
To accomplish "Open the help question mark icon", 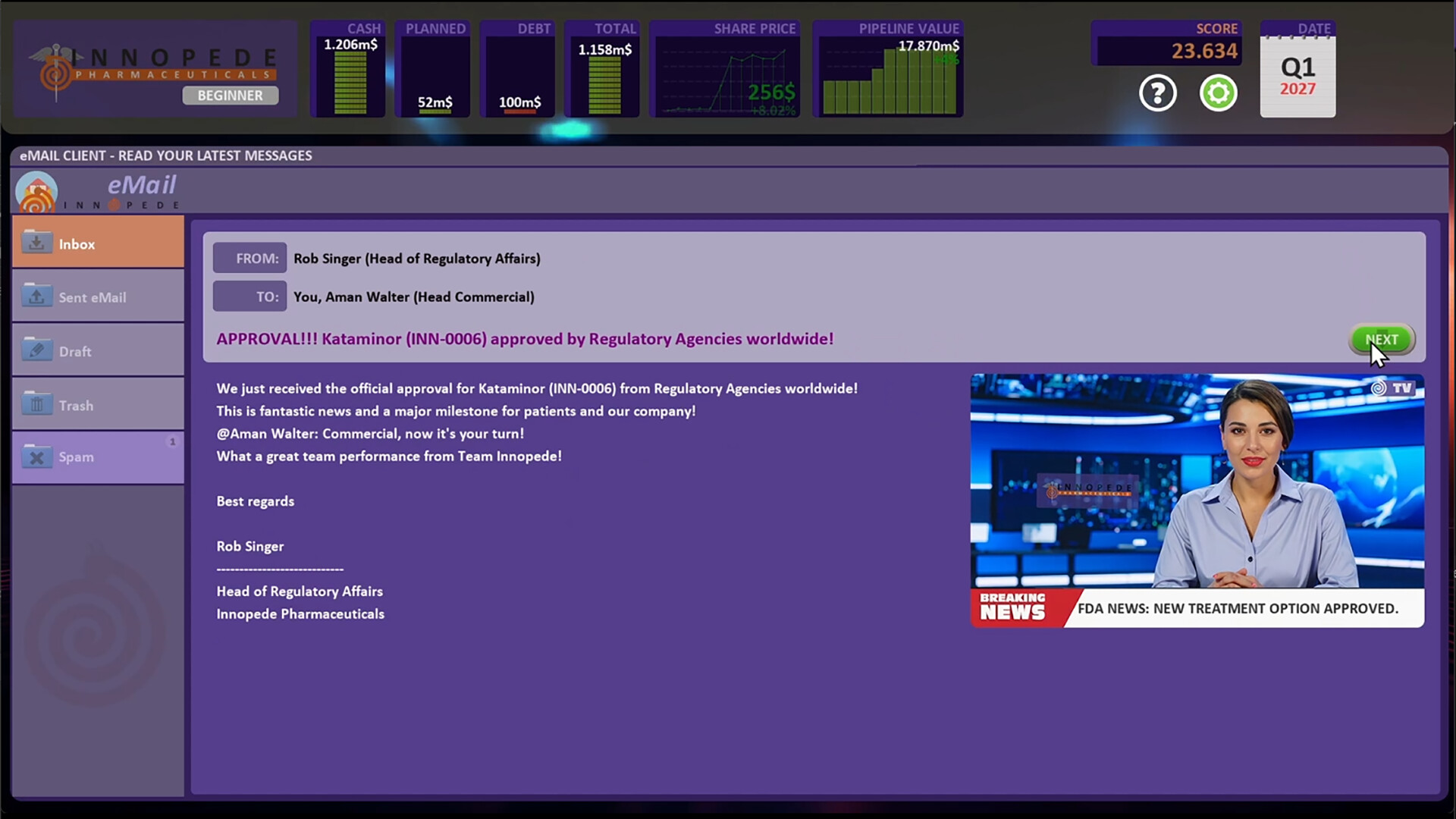I will point(1157,93).
